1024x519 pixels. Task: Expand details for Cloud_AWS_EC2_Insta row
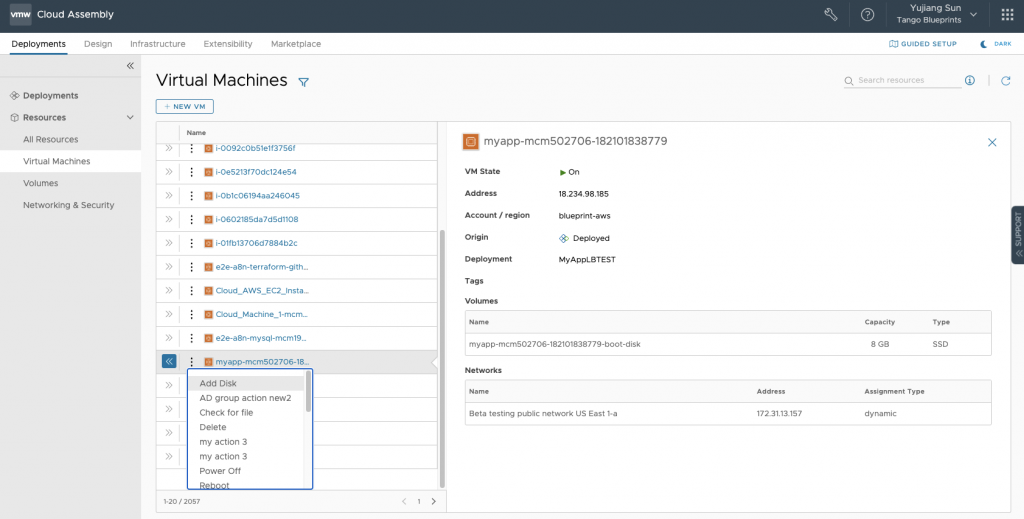point(169,291)
